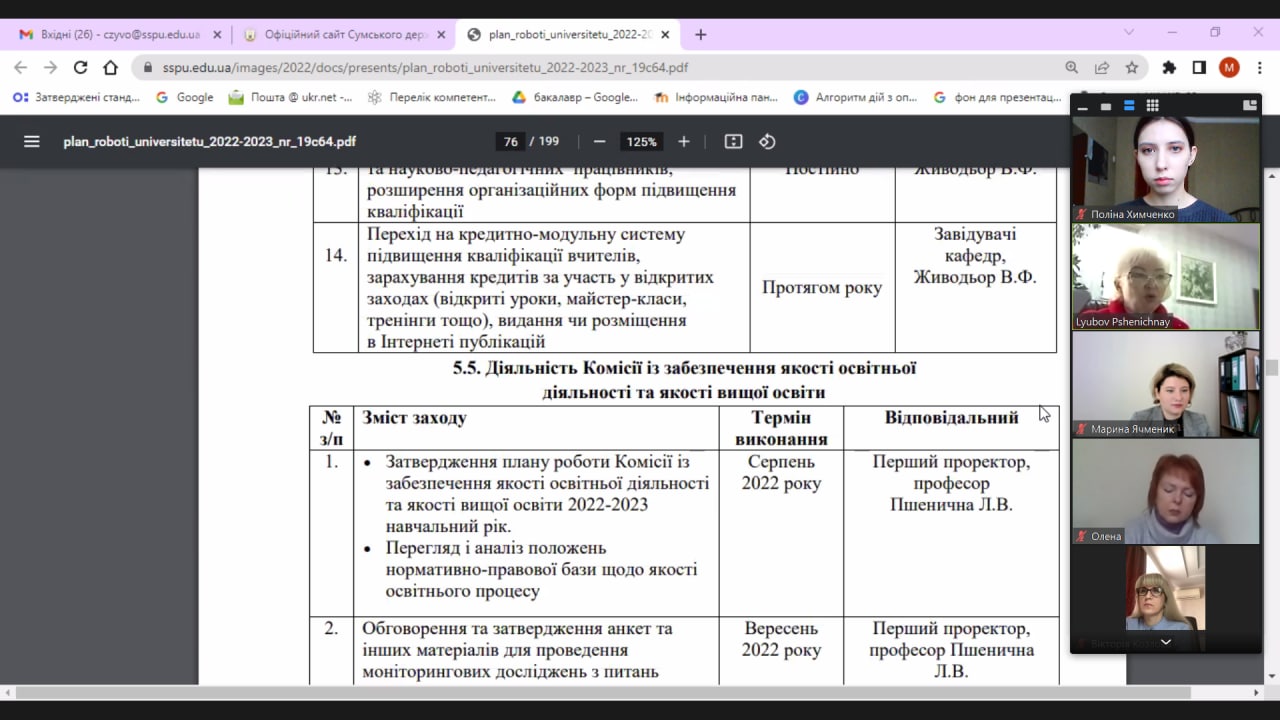Click the PDF filename title in toolbar

tap(209, 142)
